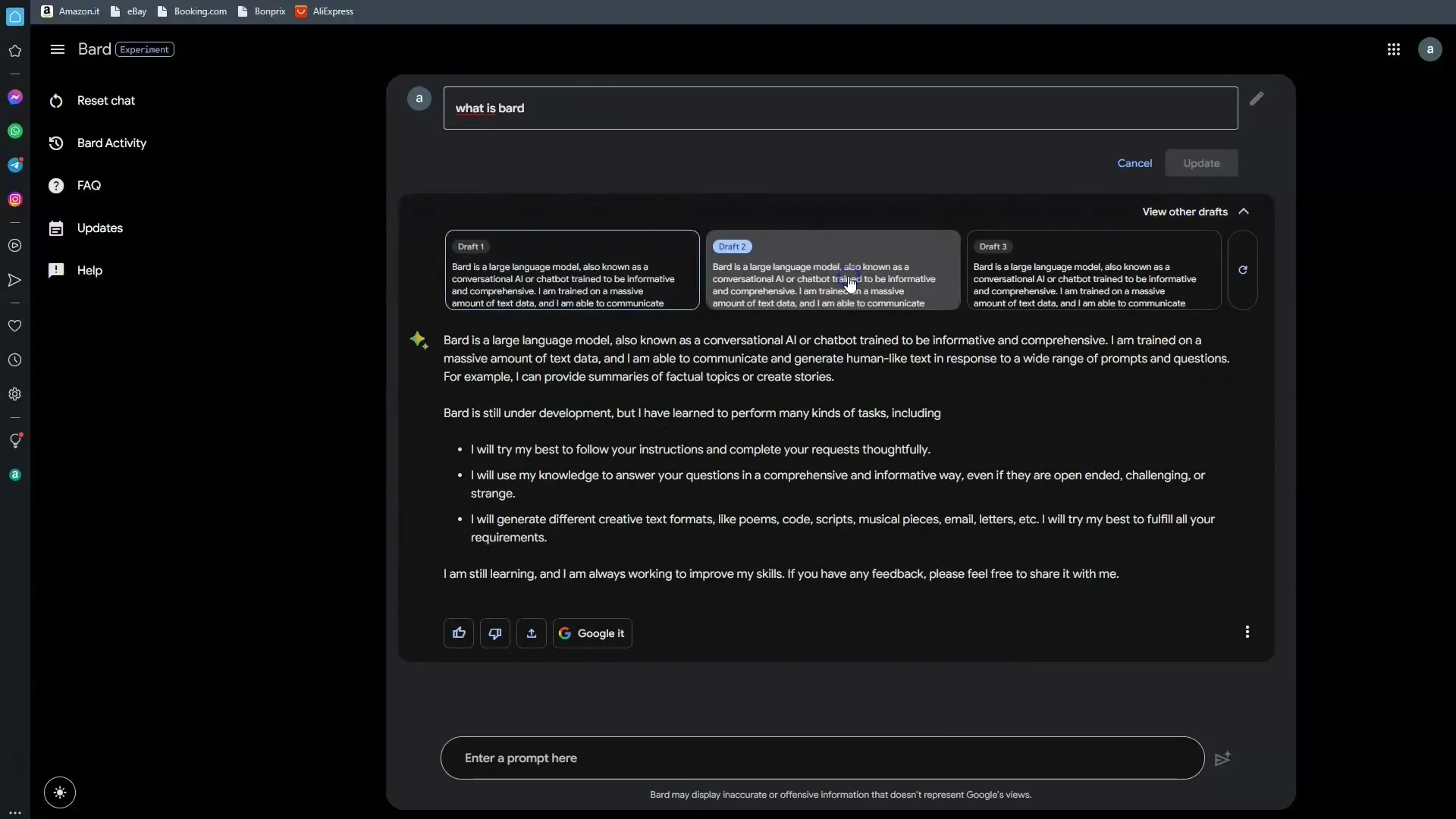The height and width of the screenshot is (819, 1456).
Task: Select the Draft 3 card
Action: 1094,270
